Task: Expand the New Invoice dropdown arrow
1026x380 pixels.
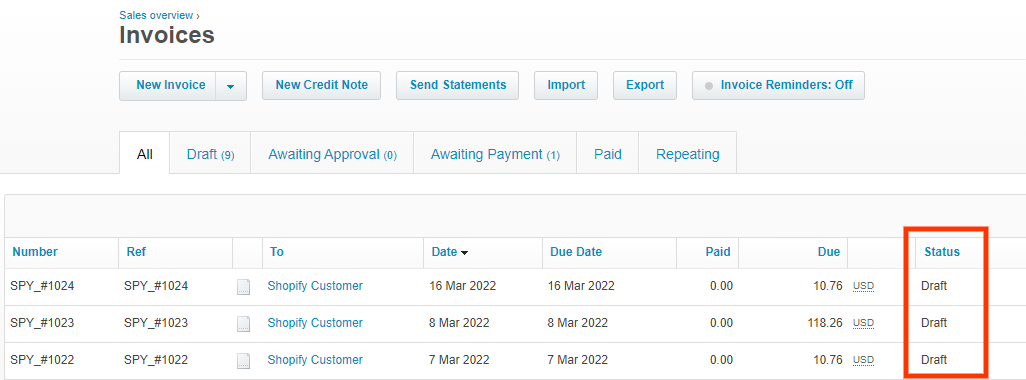Action: 230,86
